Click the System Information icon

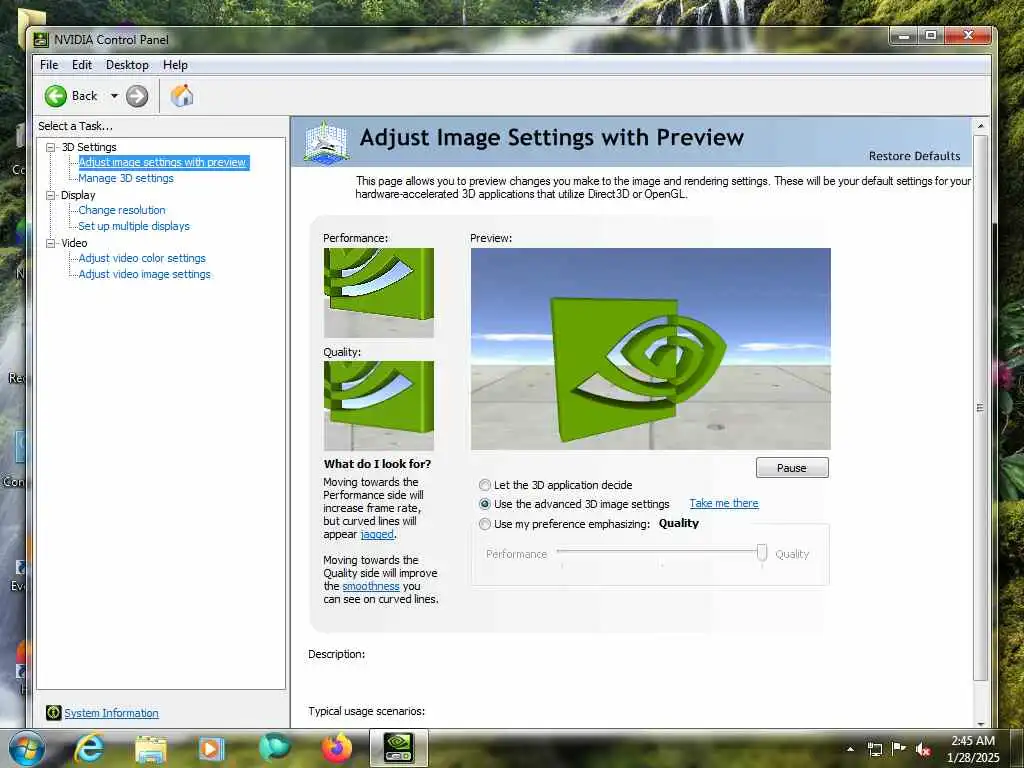tap(54, 712)
